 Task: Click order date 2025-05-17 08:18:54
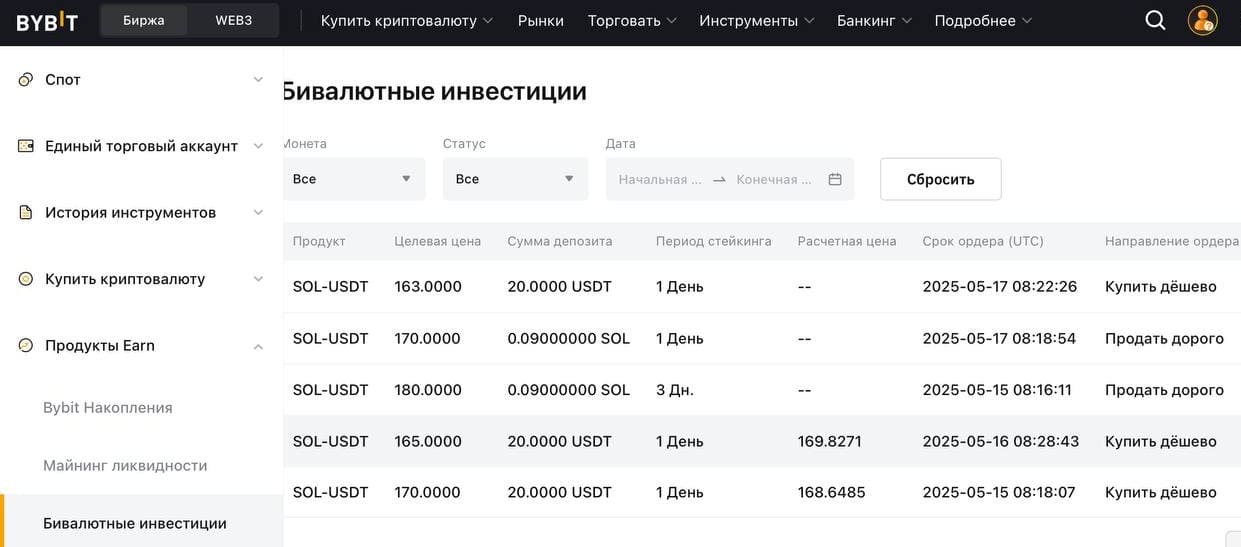point(1000,339)
